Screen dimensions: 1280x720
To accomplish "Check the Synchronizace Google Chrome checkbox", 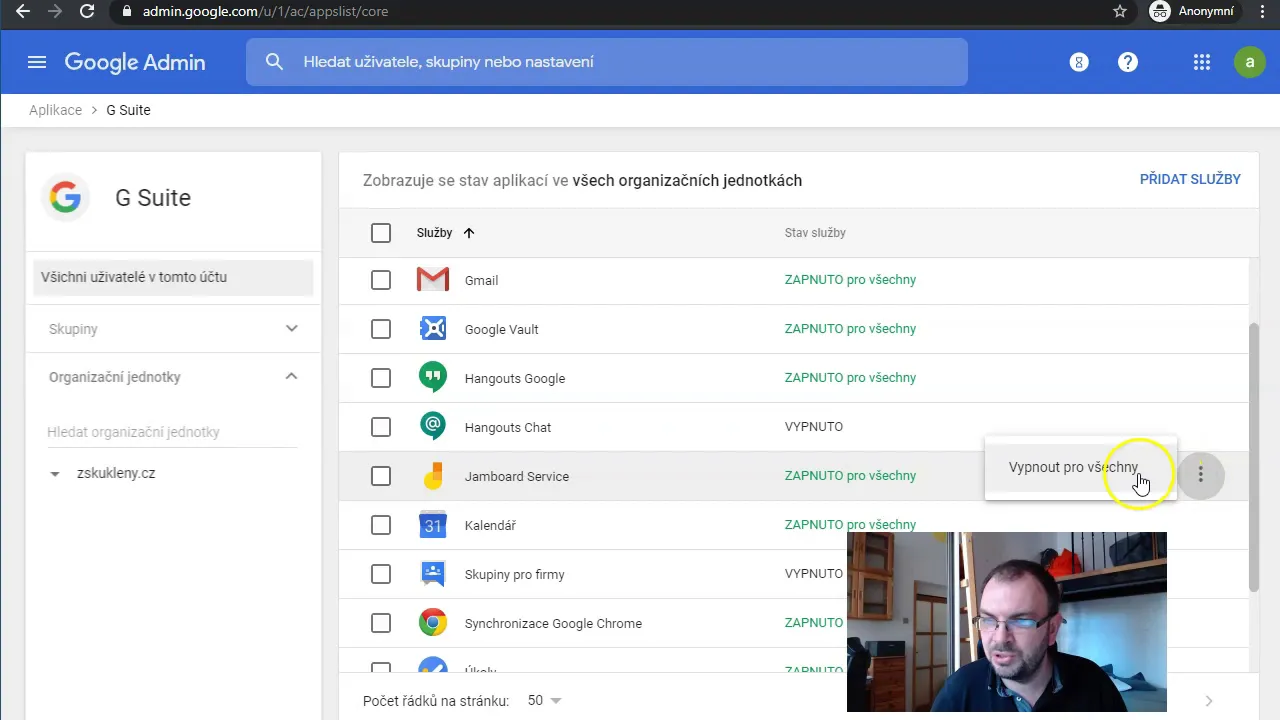I will (x=381, y=623).
